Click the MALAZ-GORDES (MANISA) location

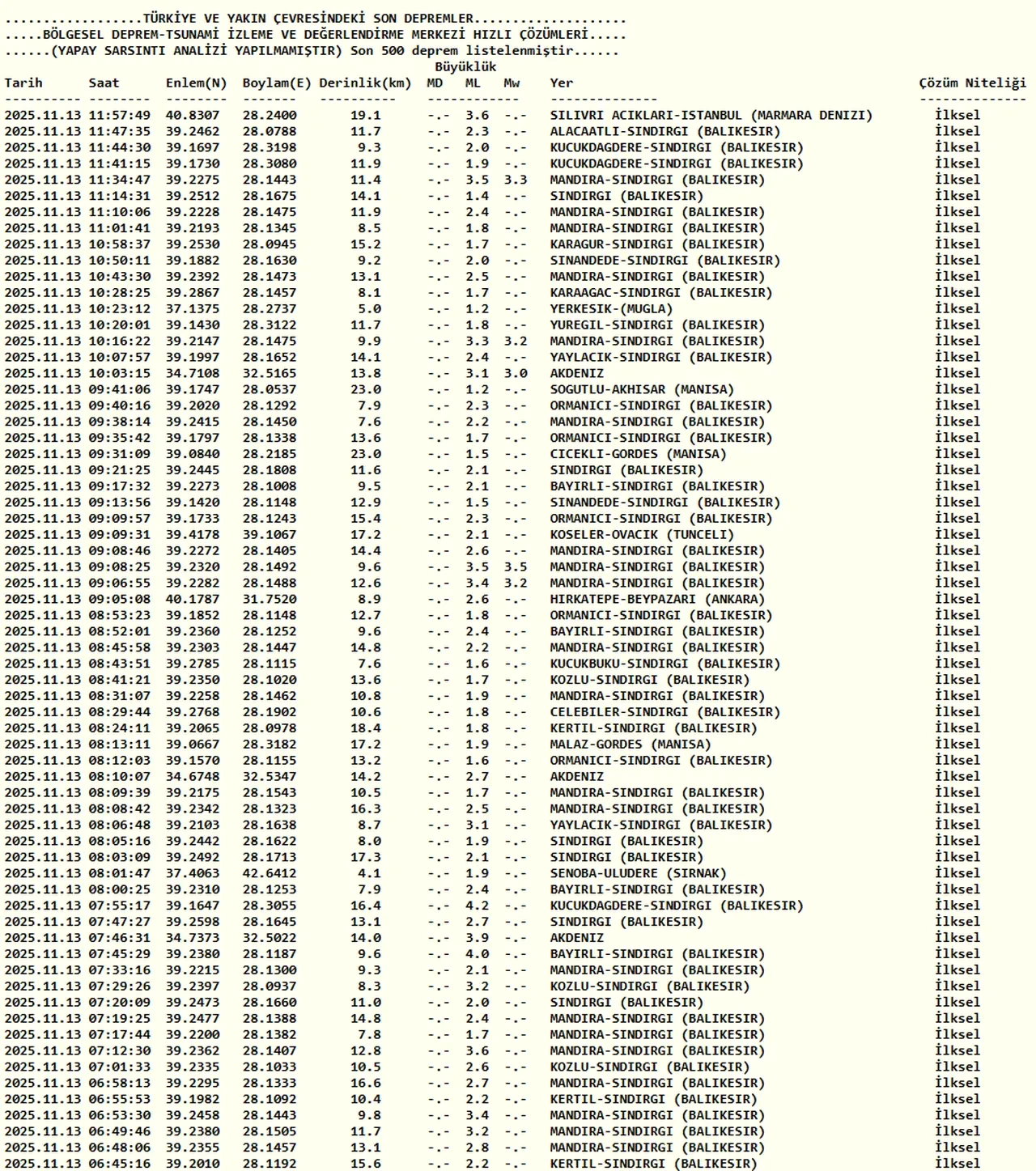pos(631,744)
